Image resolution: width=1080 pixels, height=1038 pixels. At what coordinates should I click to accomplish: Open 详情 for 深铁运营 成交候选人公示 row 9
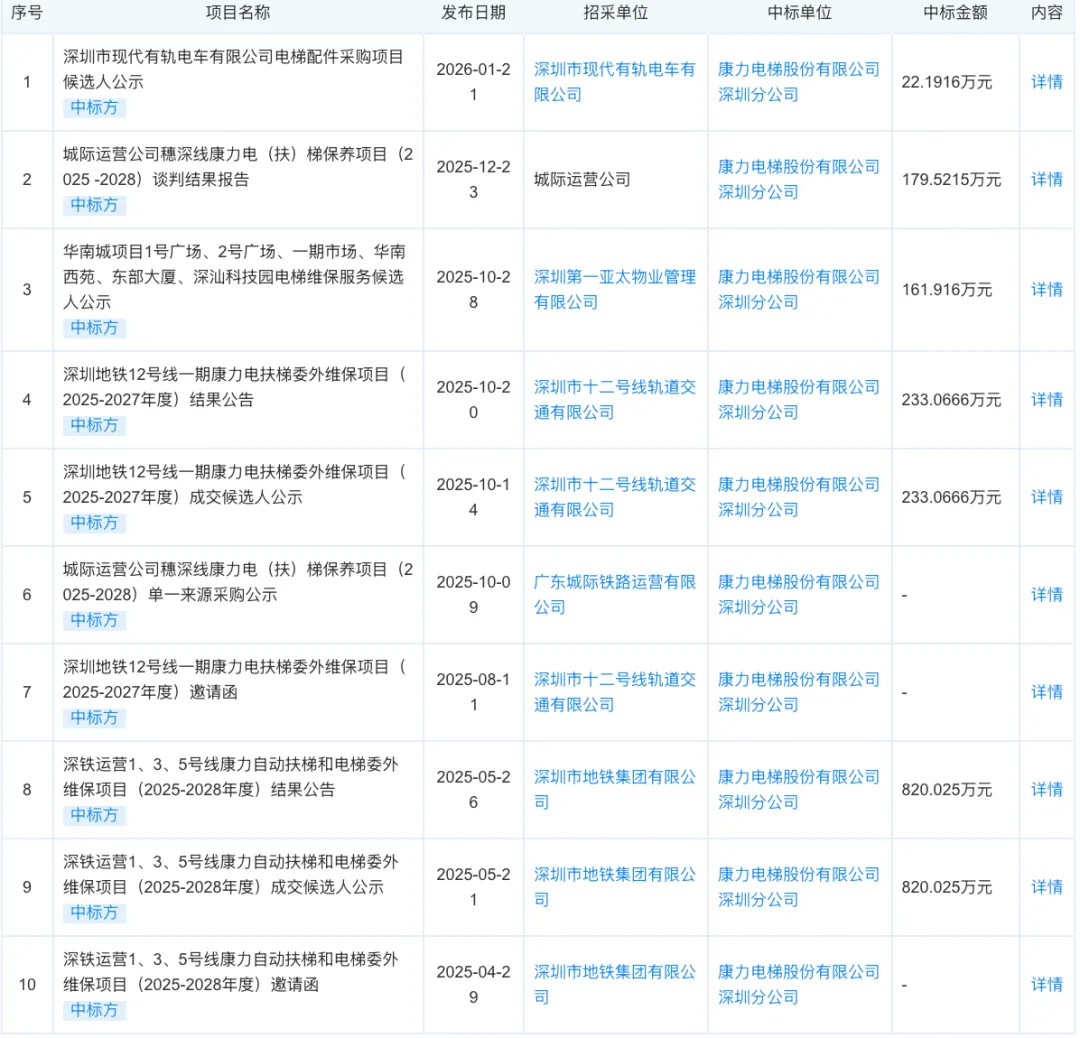1046,887
